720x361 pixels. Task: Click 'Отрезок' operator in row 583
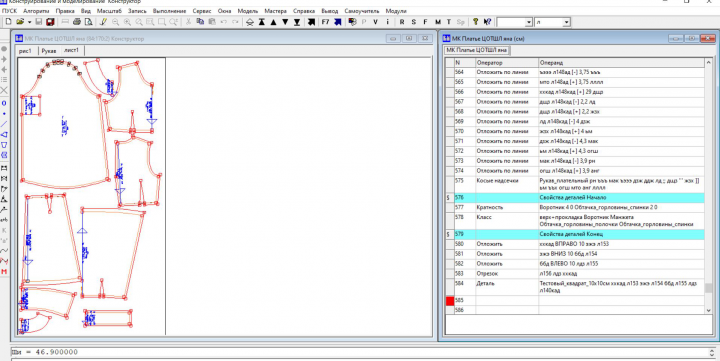point(487,273)
